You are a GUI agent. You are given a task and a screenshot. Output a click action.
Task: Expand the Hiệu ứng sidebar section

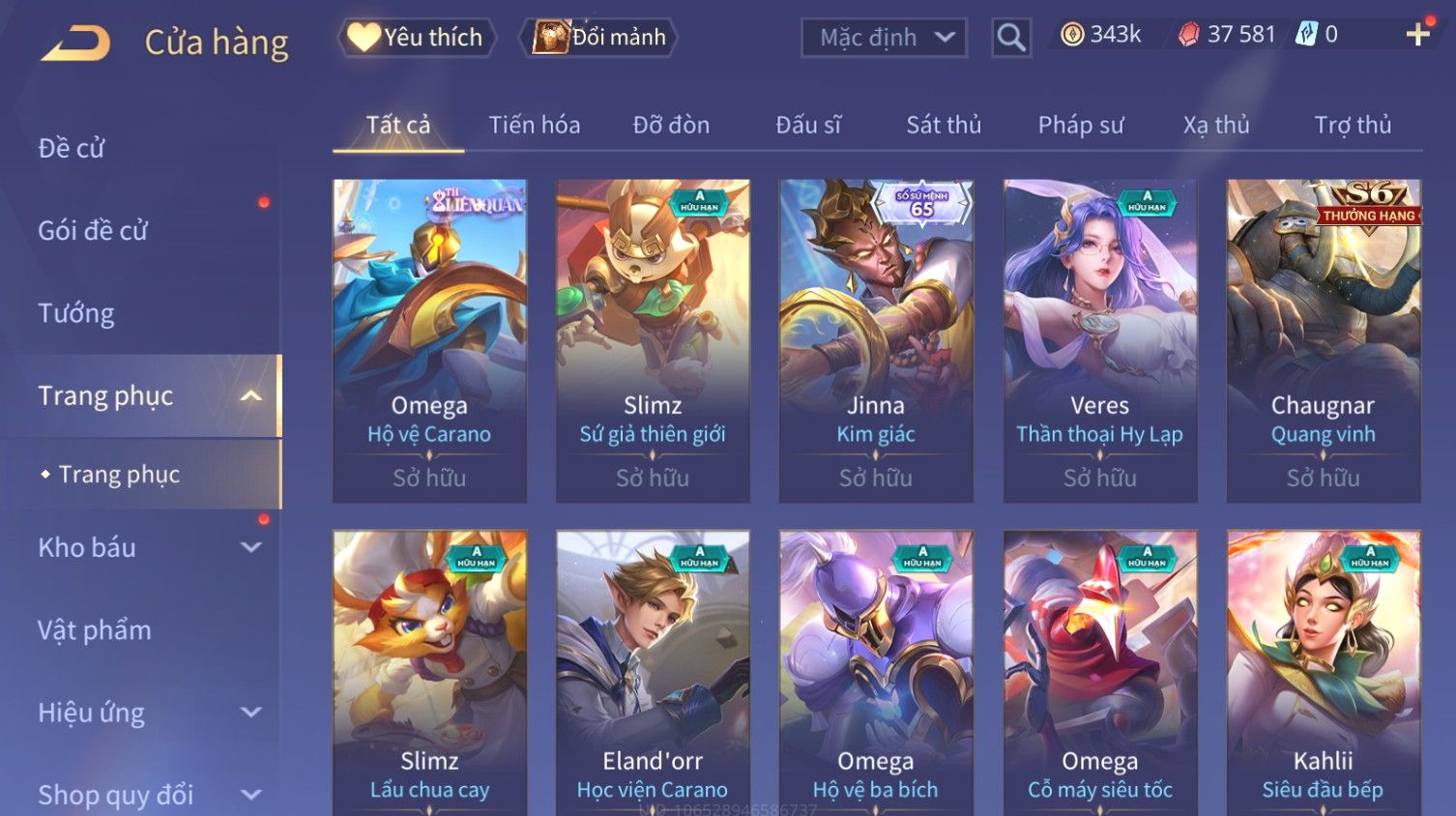(x=251, y=713)
